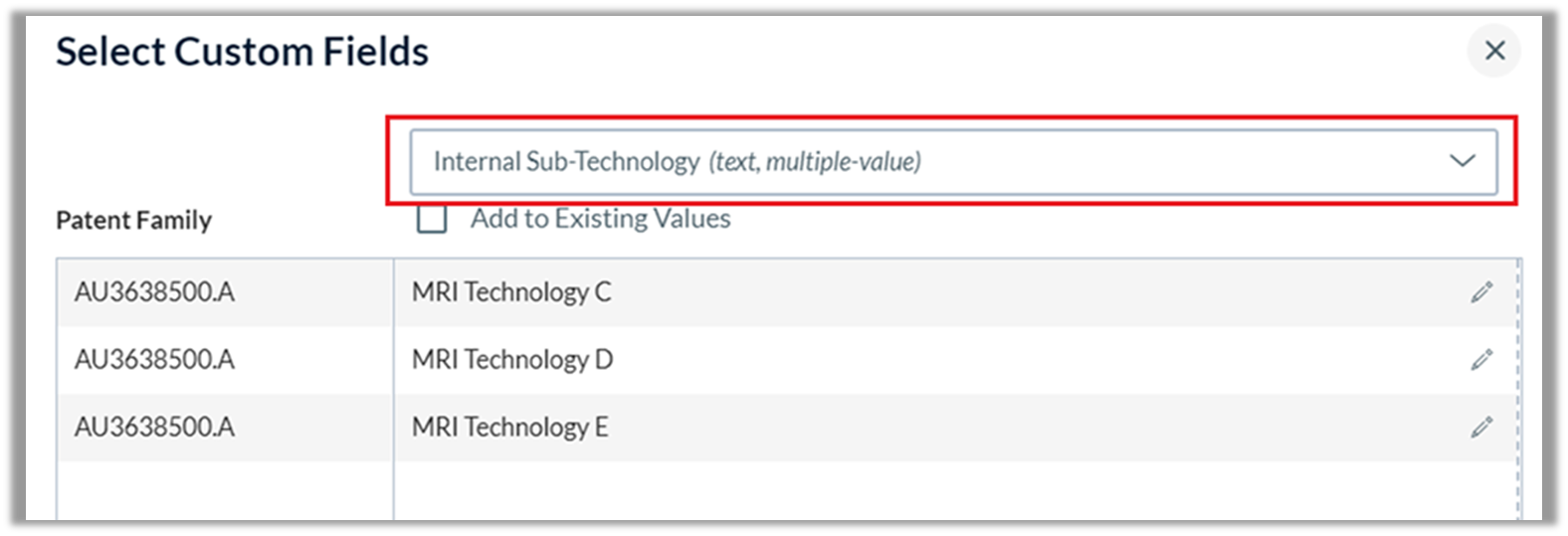Click pencil icon for MRI Technology D
The height and width of the screenshot is (536, 1568).
click(1481, 359)
